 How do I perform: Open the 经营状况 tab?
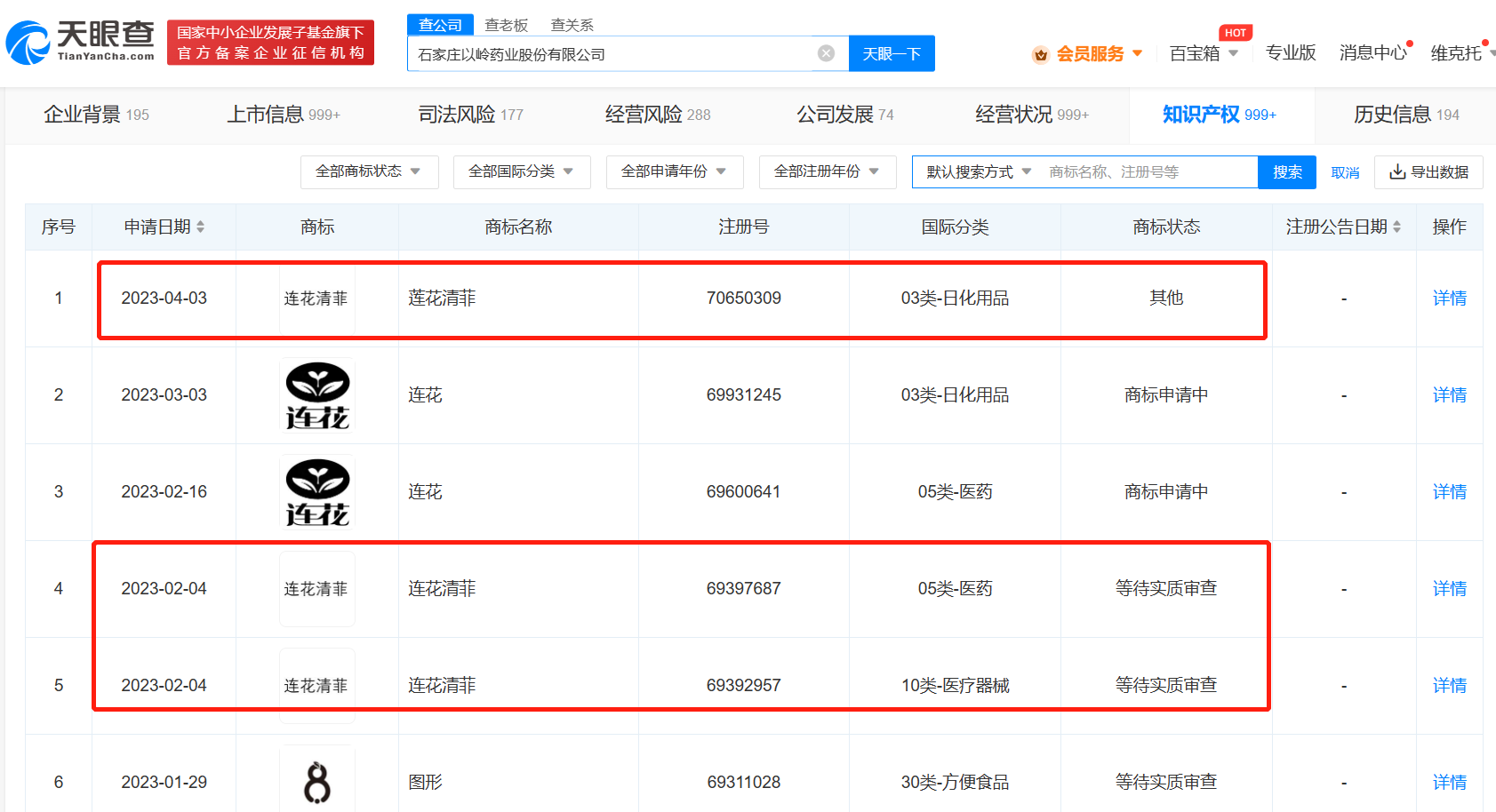point(1032,115)
